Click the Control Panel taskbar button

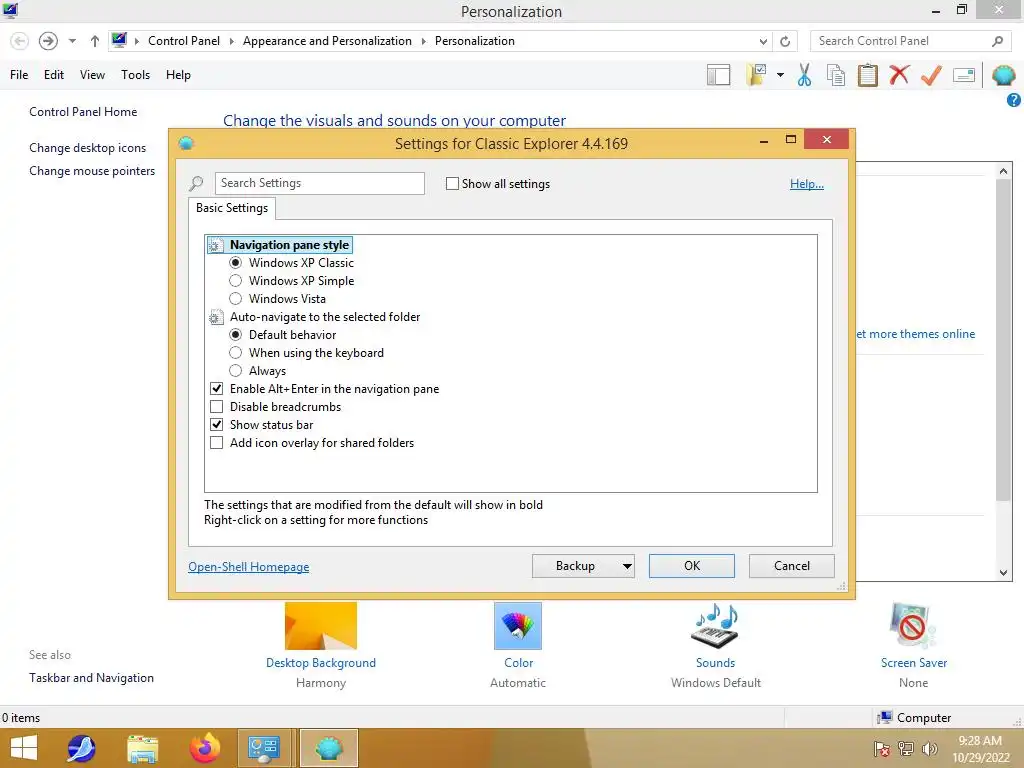pos(264,748)
